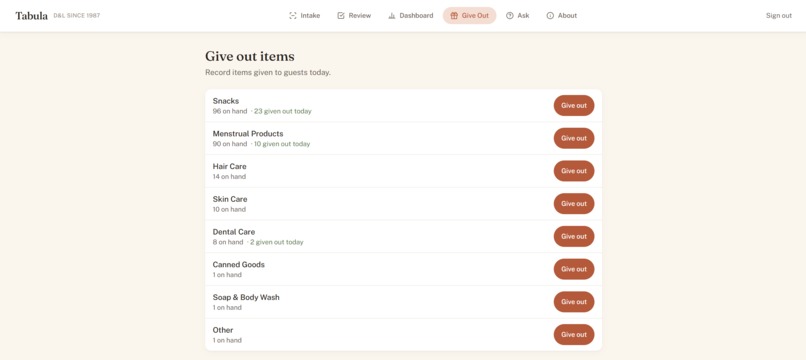Click the Snacks item name
The width and height of the screenshot is (806, 360).
[x=226, y=101]
